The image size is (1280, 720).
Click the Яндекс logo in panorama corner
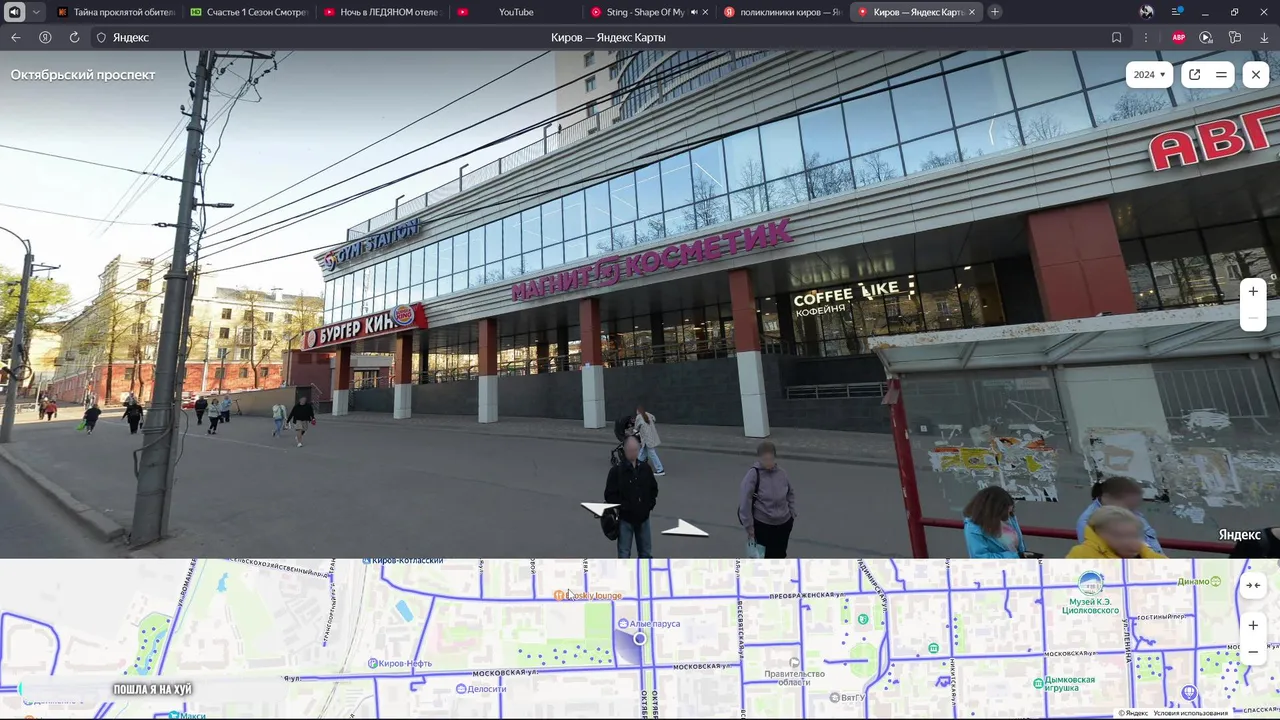[1239, 535]
